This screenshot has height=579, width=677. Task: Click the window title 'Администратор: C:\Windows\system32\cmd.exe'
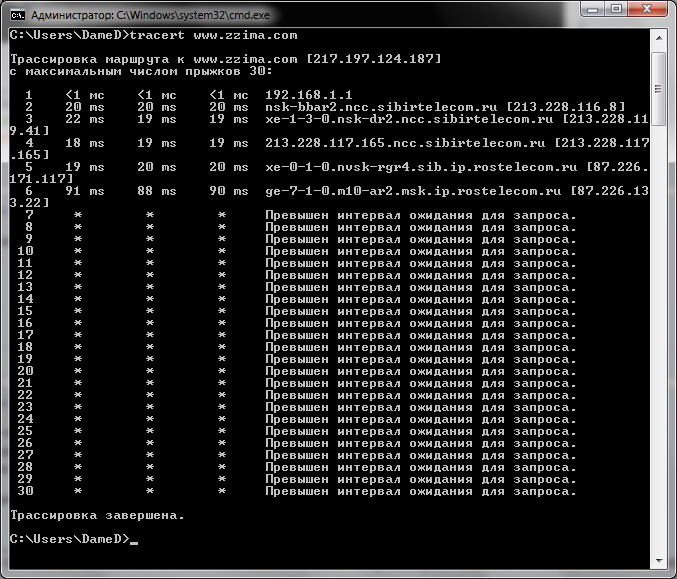coord(150,16)
